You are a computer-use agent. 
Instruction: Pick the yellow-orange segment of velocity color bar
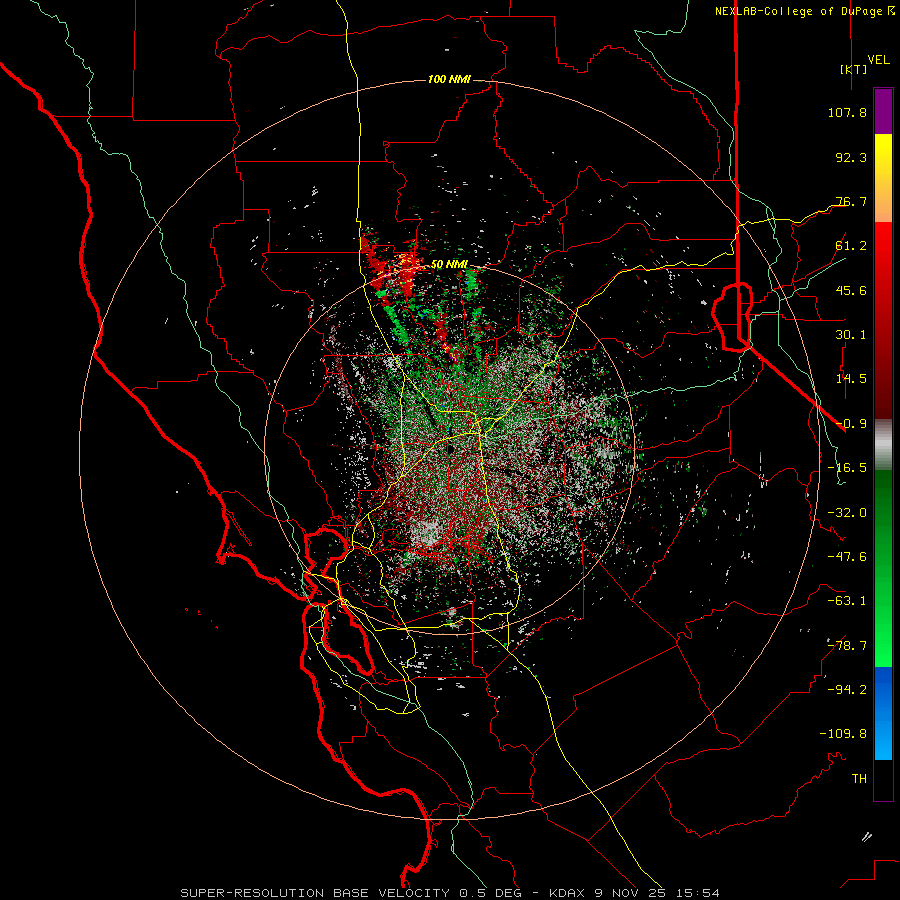pyautogui.click(x=883, y=178)
